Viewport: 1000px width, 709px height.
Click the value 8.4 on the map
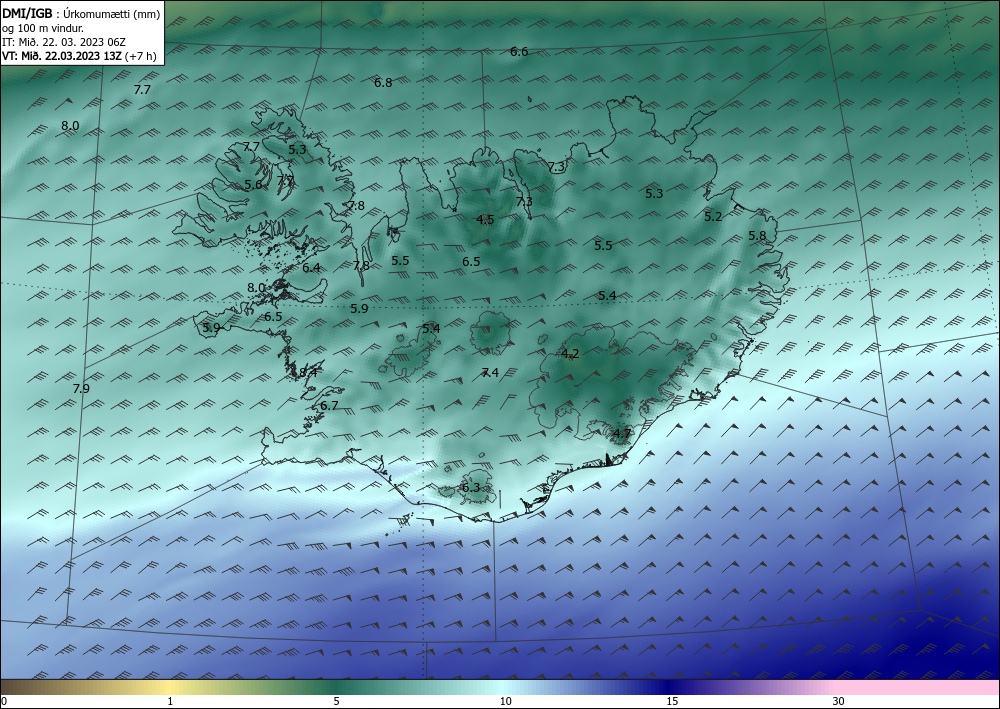[308, 372]
